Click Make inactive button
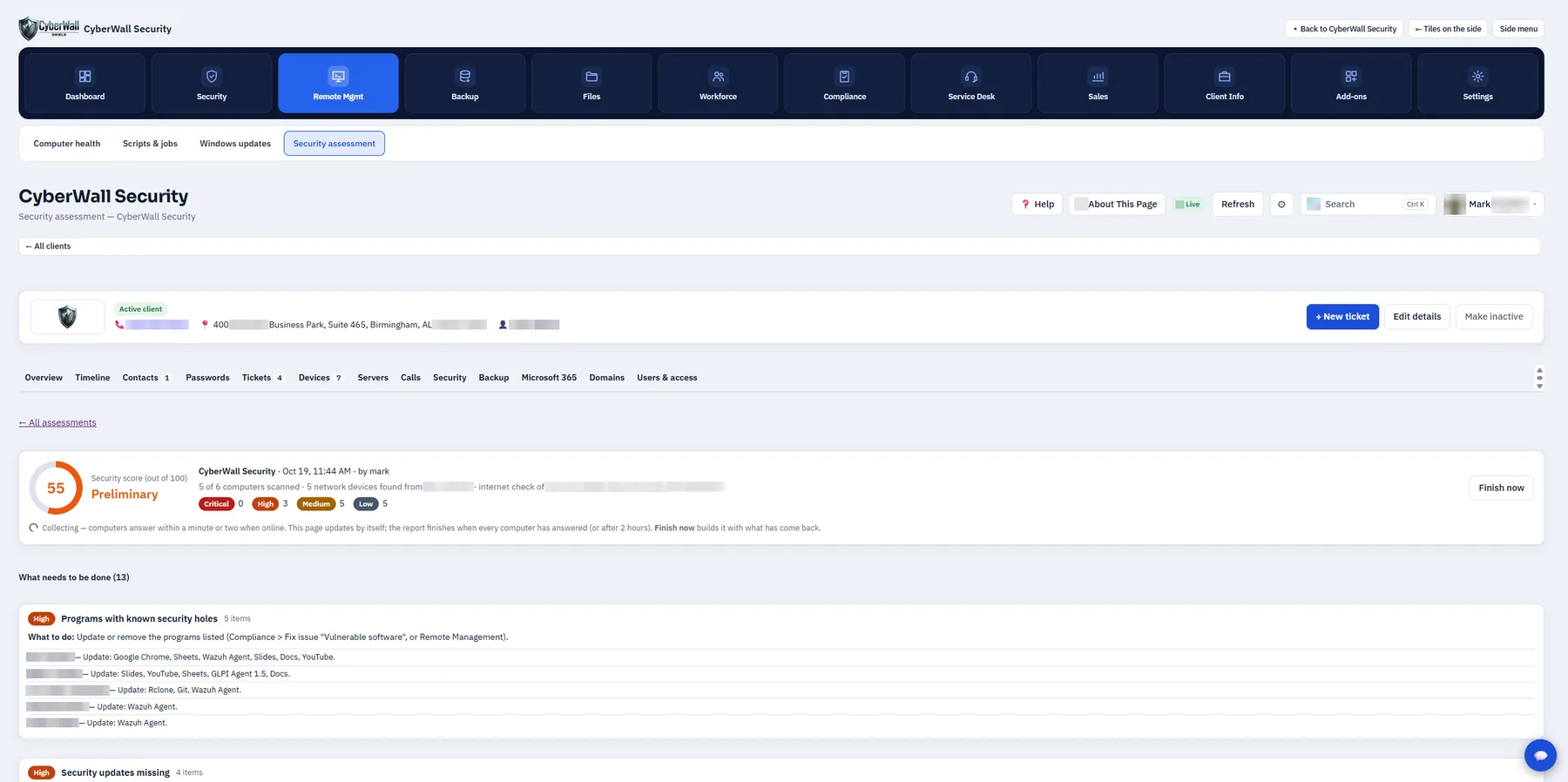1568x782 pixels. pos(1494,317)
